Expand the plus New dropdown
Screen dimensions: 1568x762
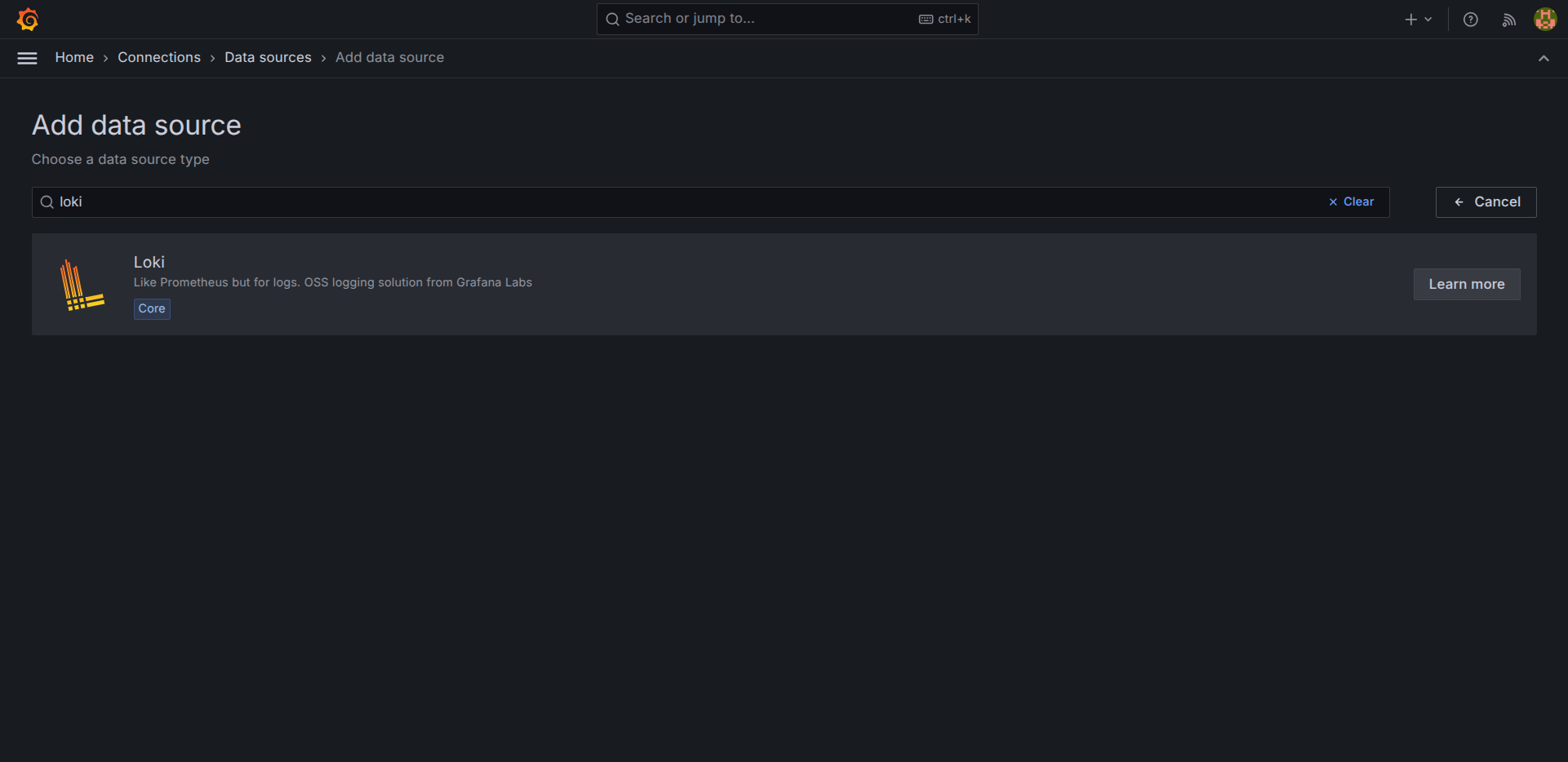pos(1418,20)
